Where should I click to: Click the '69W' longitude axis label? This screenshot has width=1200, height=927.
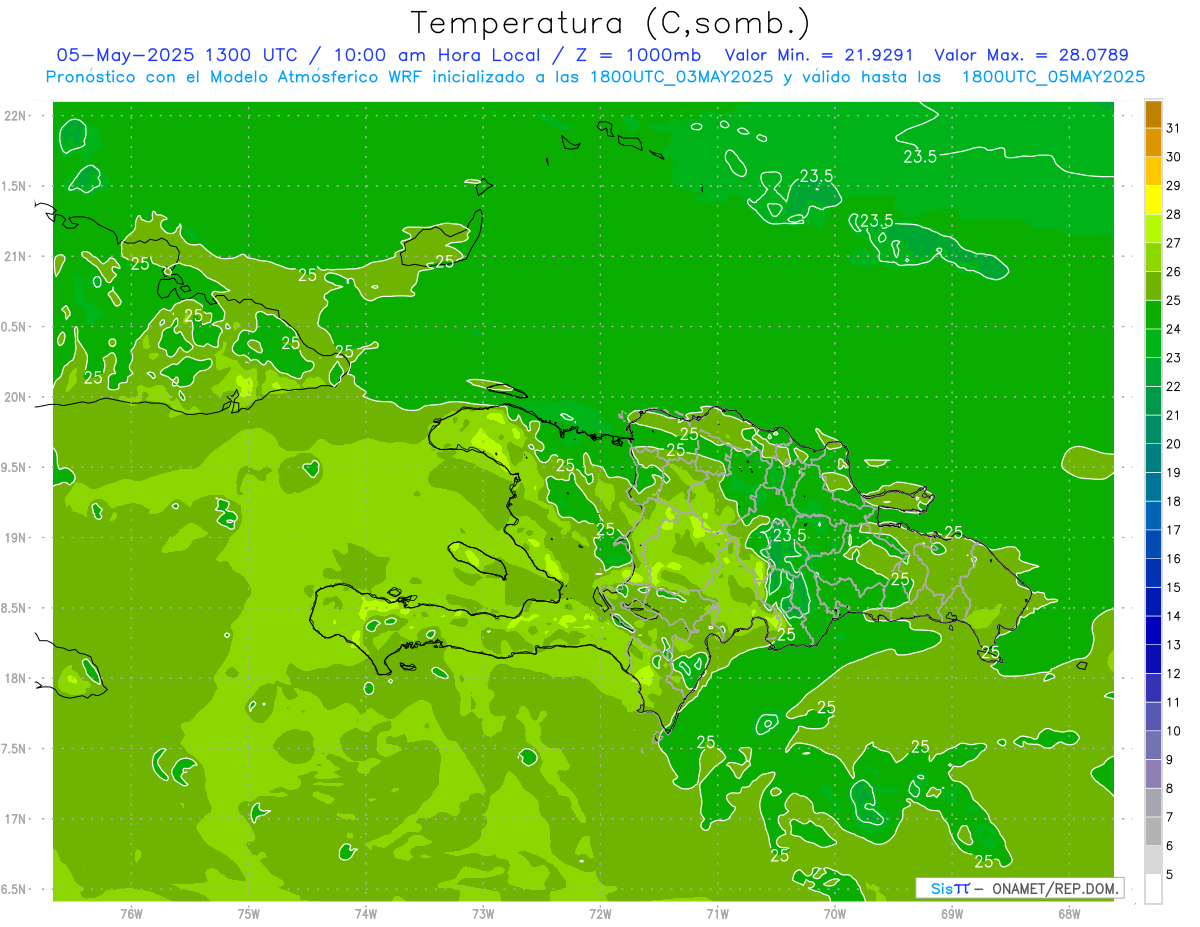pyautogui.click(x=952, y=913)
